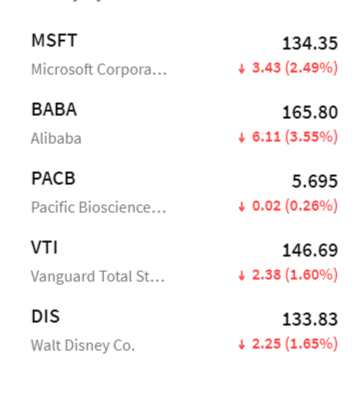Select Walt Disney Co. company name
Viewport: 362px width, 401px height.
(x=83, y=345)
